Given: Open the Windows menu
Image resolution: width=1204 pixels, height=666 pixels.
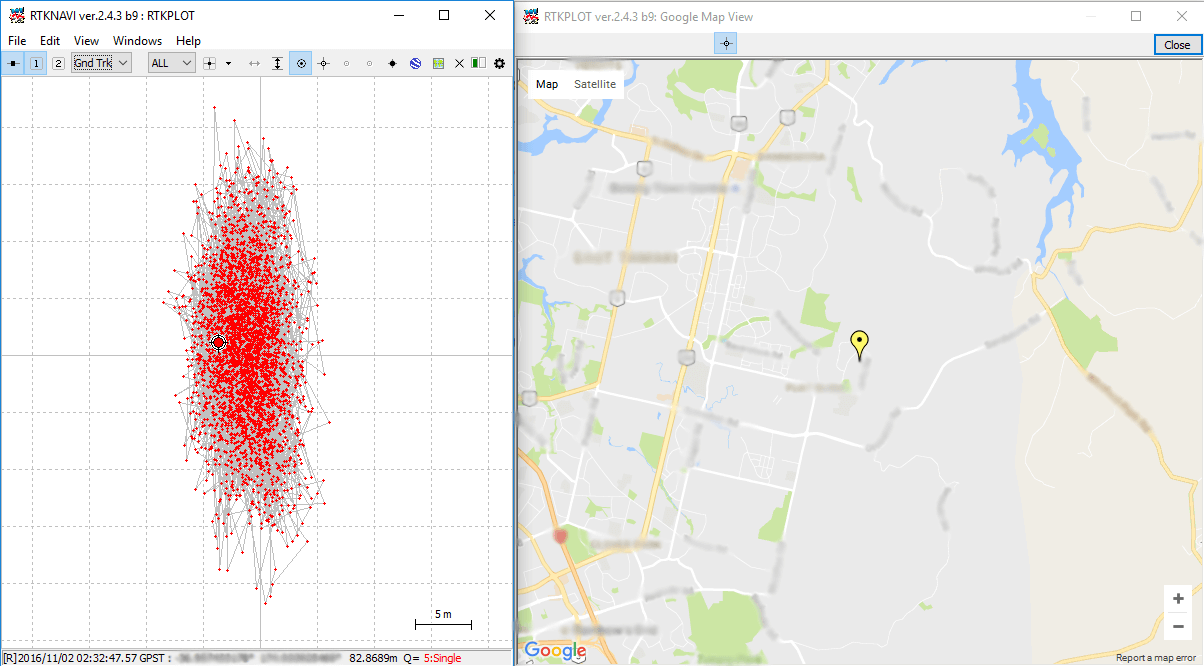Looking at the screenshot, I should 137,41.
